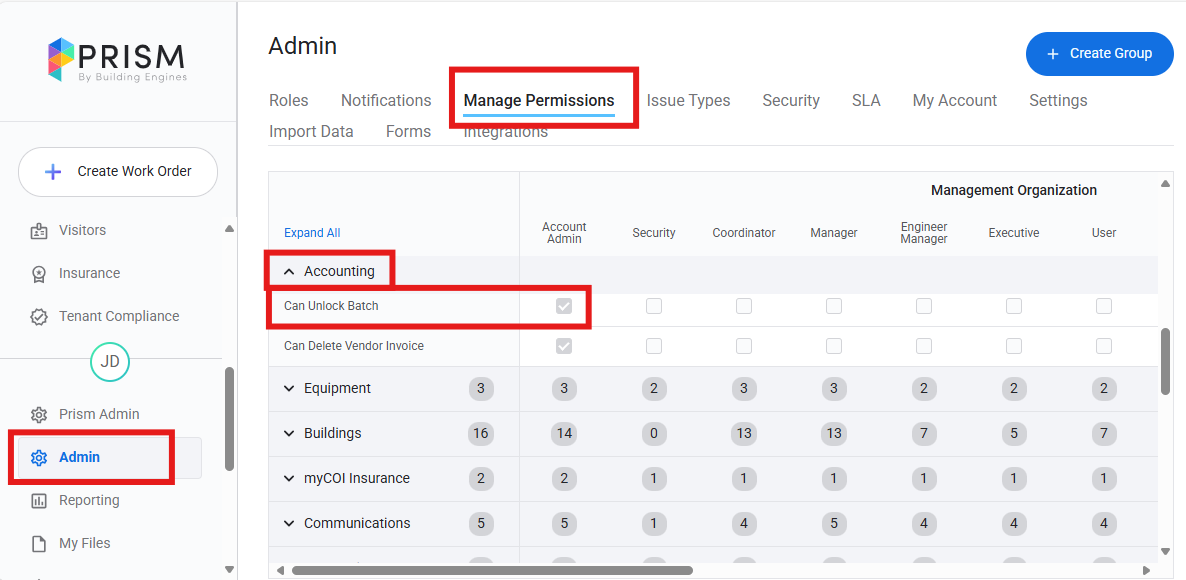Click the Visitors badge icon in sidebar

[x=39, y=231]
